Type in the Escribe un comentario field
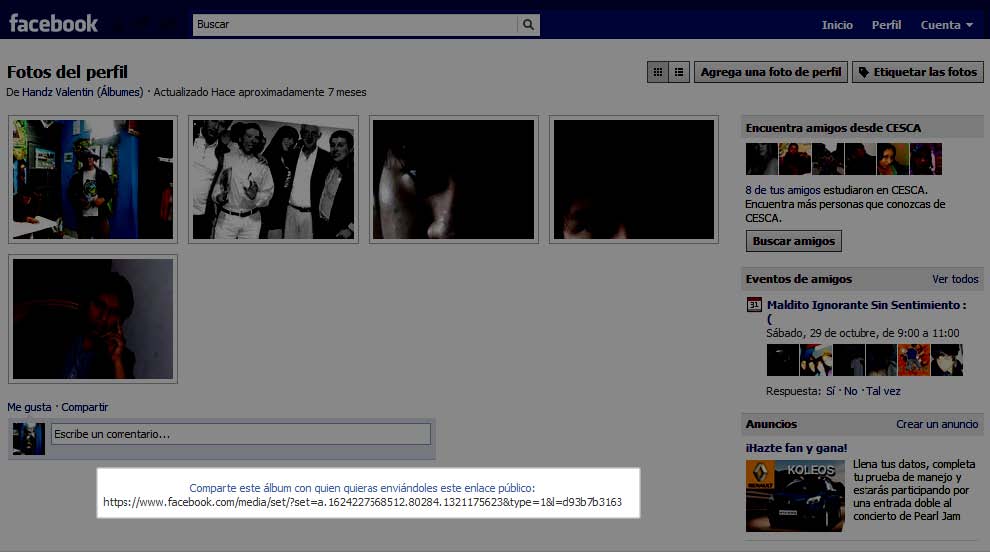Screen dimensions: 990x552 [x=240, y=434]
